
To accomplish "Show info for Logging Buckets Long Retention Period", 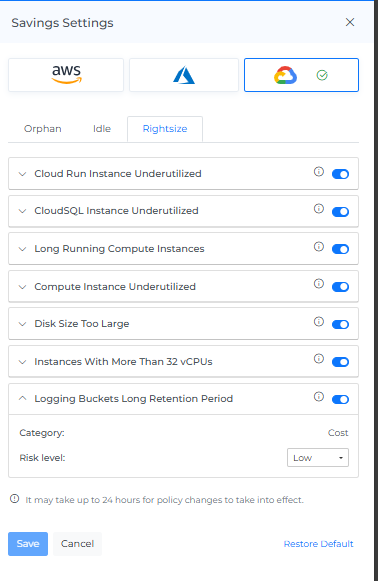I will (x=319, y=396).
